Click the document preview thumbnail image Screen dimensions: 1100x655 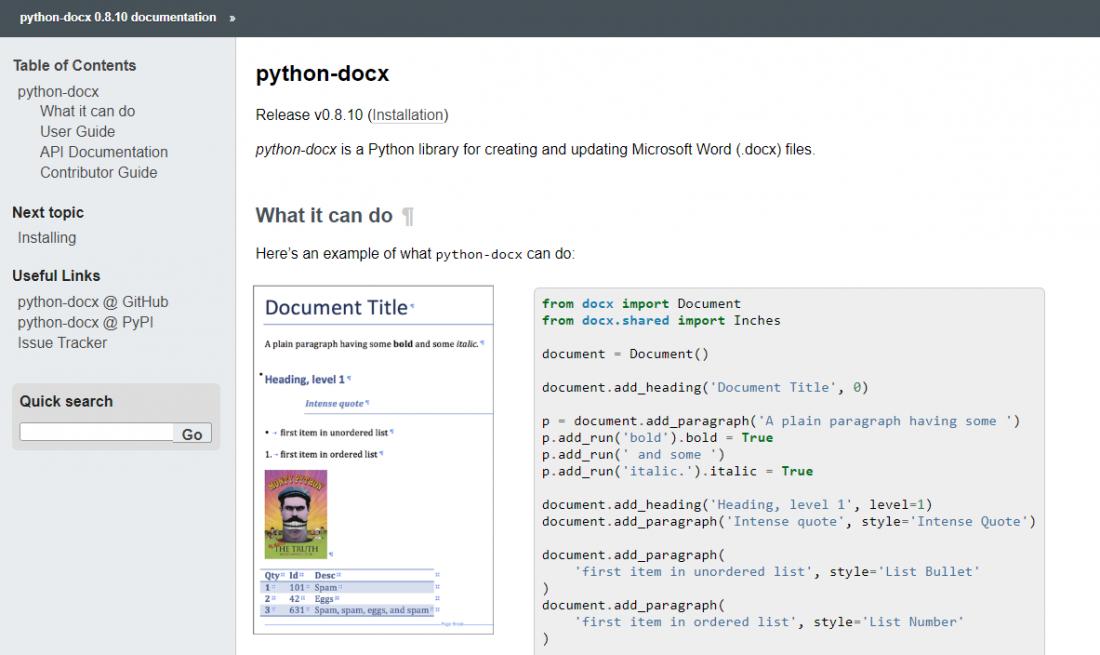pyautogui.click(x=373, y=460)
